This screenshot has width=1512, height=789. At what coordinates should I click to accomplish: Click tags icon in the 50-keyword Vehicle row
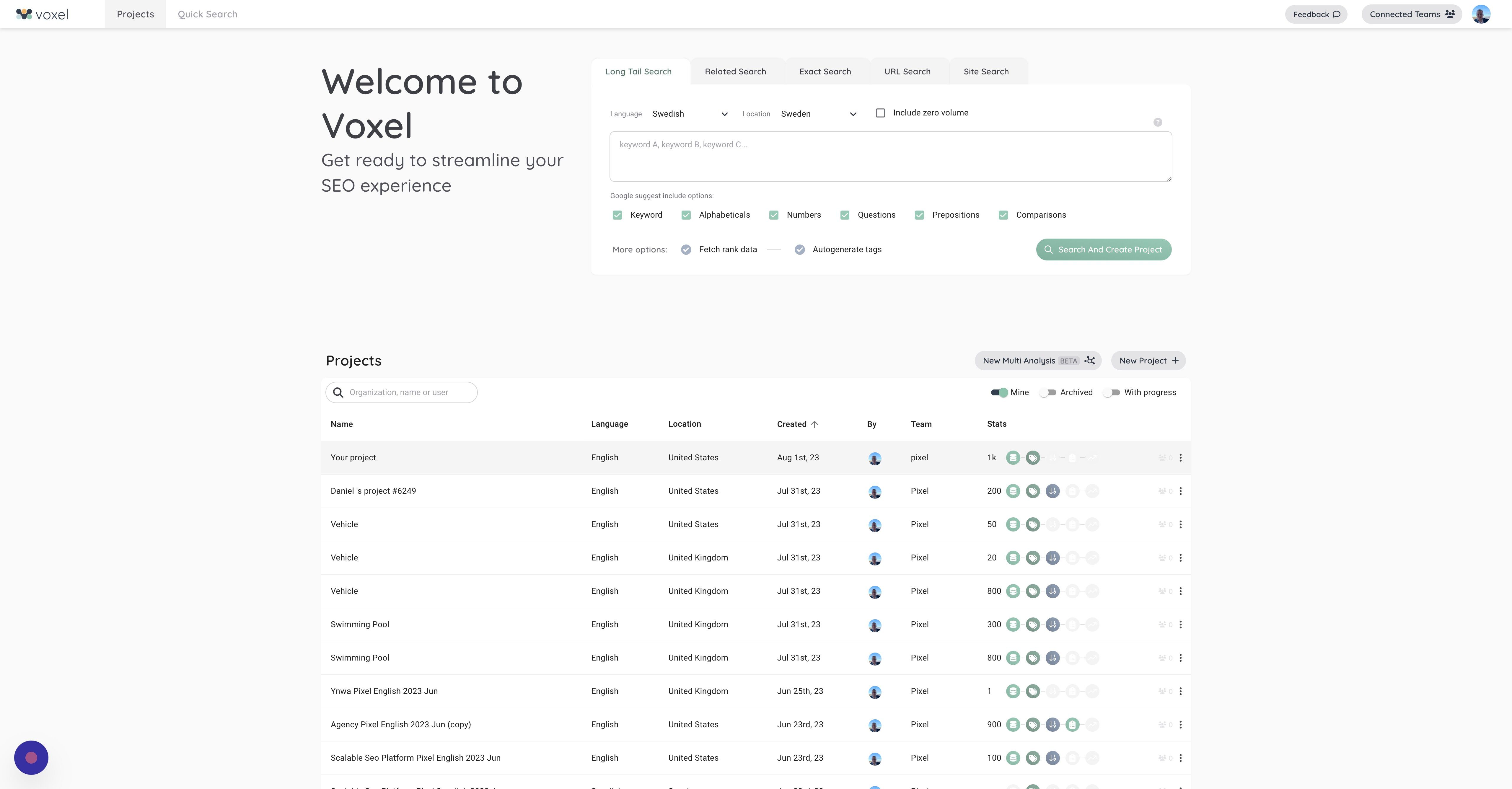1032,524
